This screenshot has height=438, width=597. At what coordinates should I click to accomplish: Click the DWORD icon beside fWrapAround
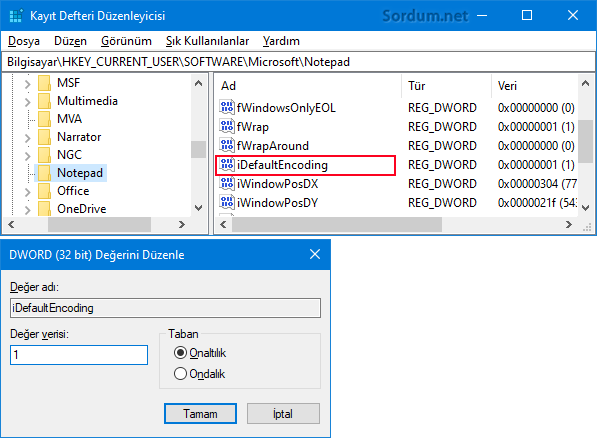point(227,145)
